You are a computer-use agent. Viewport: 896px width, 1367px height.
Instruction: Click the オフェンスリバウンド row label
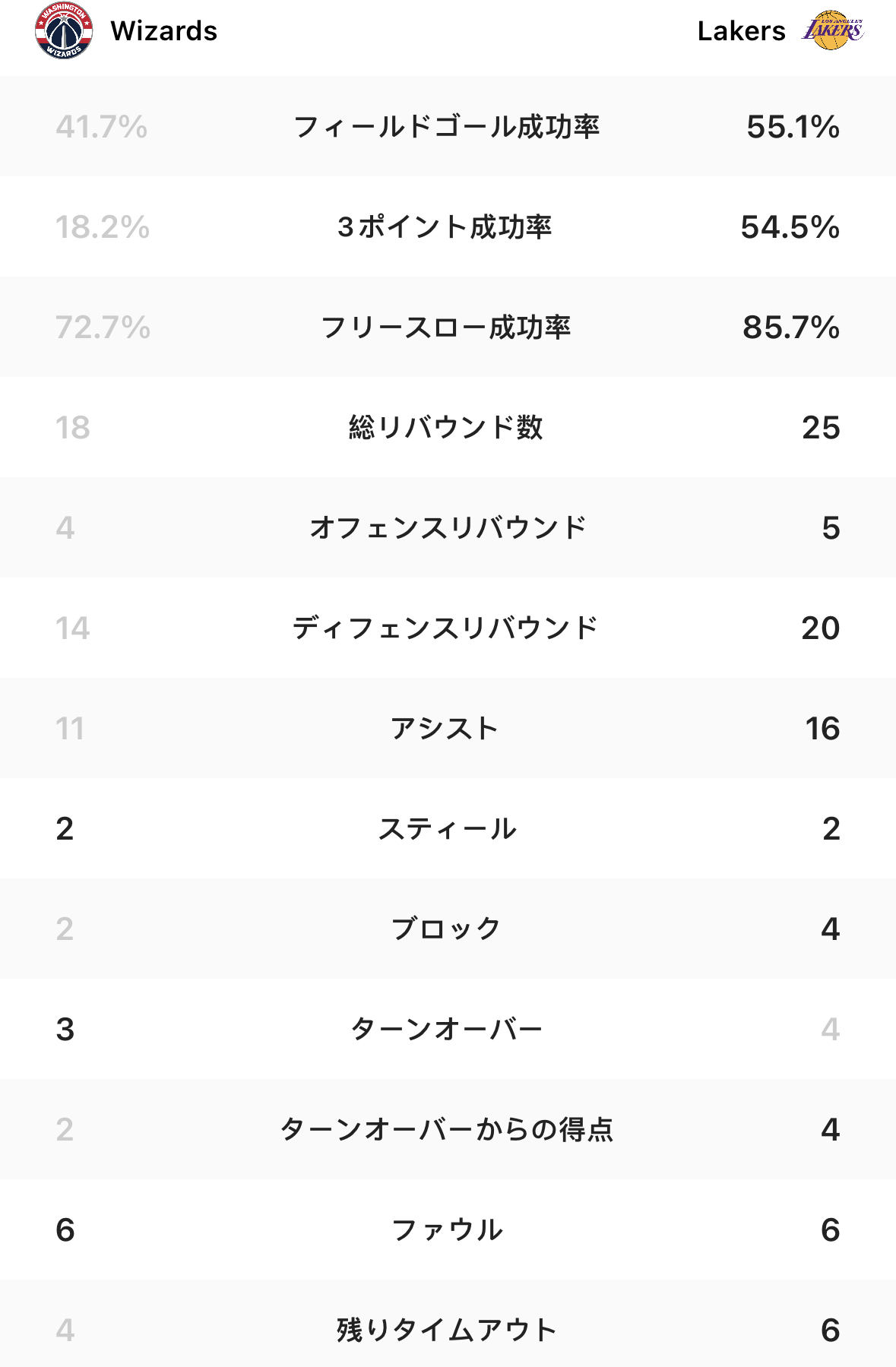pos(448,527)
